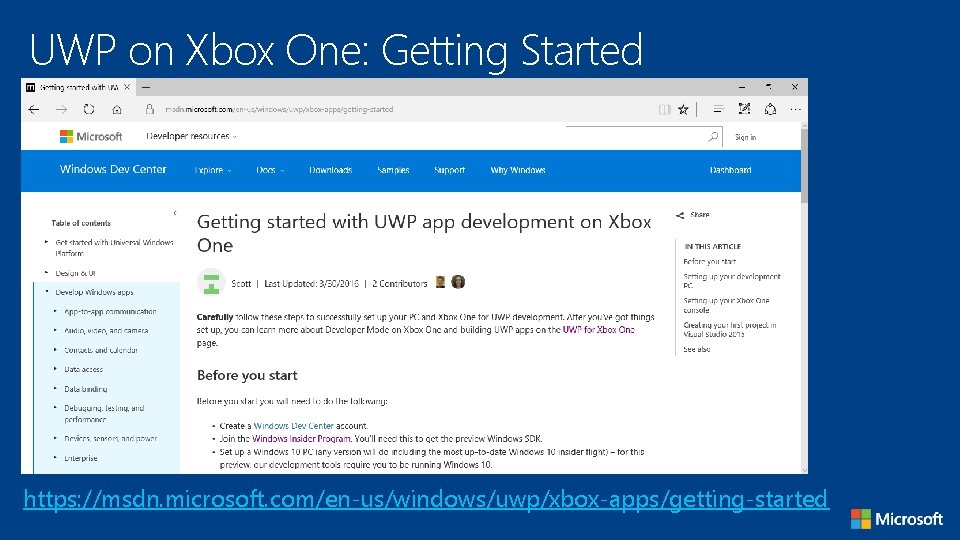Make a web note with pen icon
960x540 pixels.
tap(744, 109)
